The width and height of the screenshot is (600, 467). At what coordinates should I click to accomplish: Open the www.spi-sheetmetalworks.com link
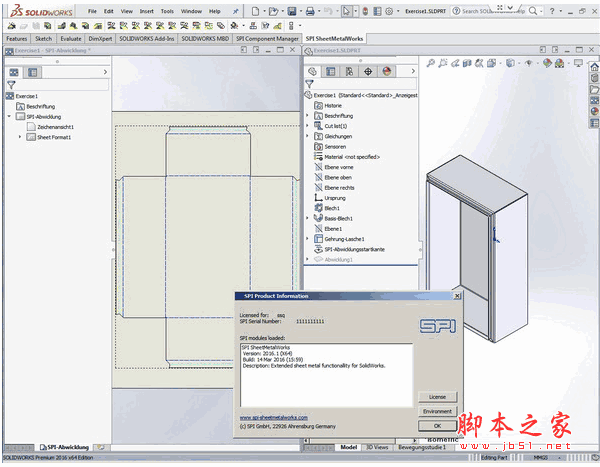point(274,418)
